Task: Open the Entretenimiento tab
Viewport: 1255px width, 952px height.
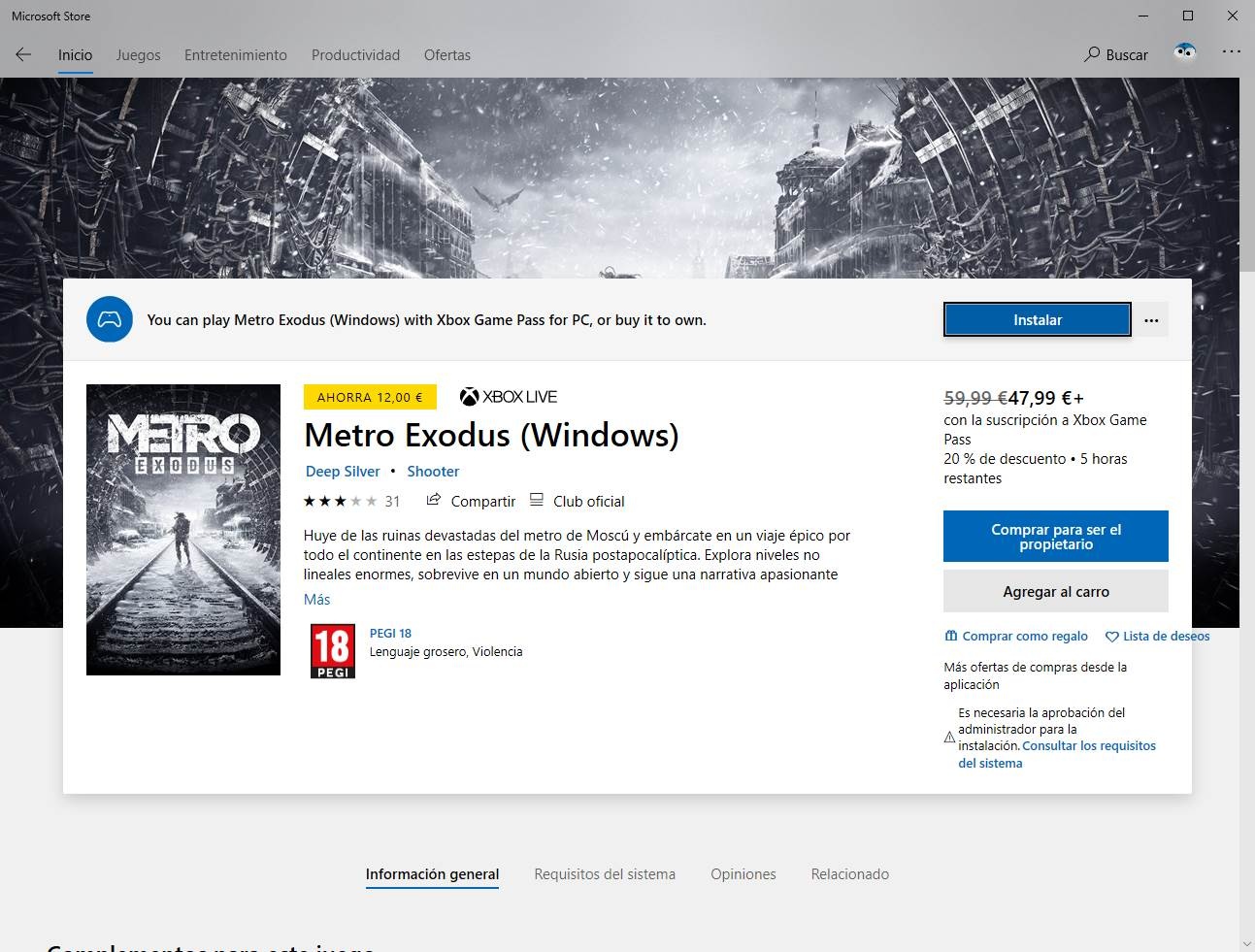Action: pyautogui.click(x=236, y=55)
